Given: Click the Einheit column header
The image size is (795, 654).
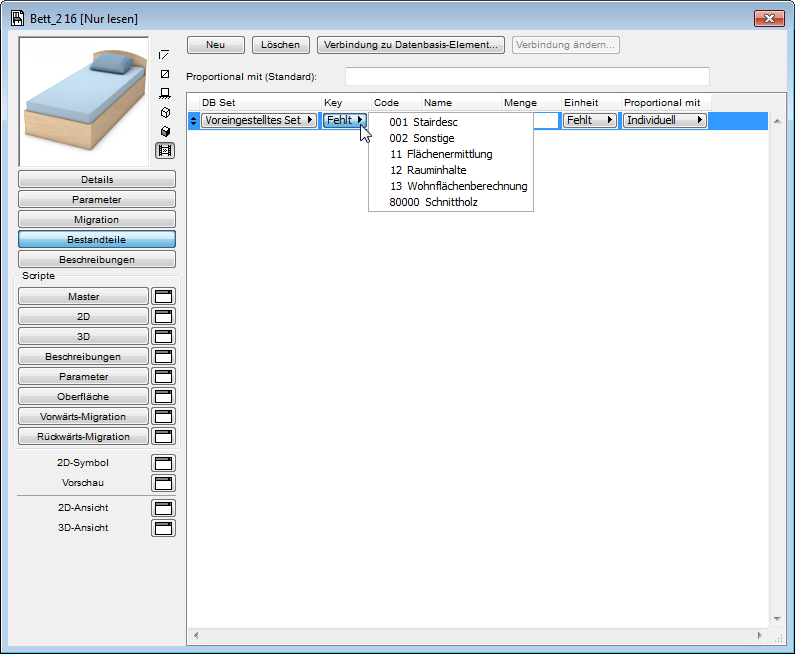Looking at the screenshot, I should (591, 102).
